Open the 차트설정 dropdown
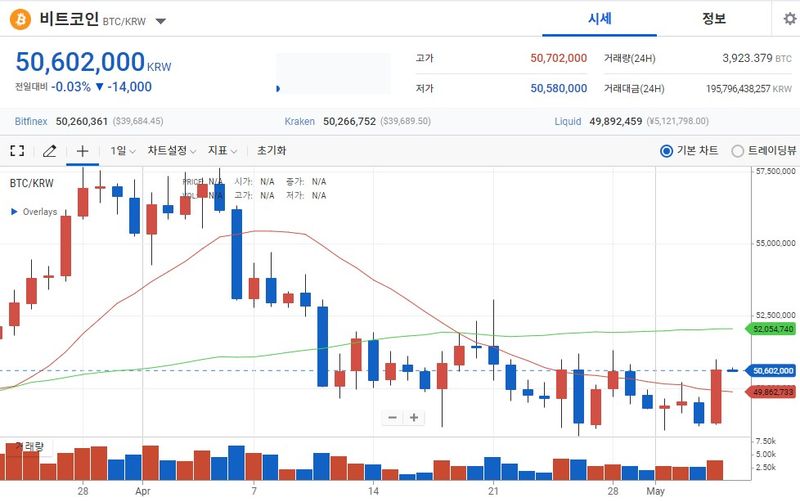Screen dimensions: 800x501 click(x=172, y=151)
